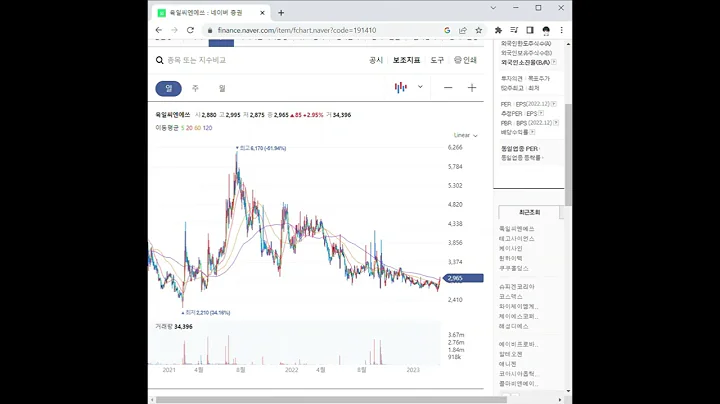Screen dimensions: 720x404
Task: Click the Google icon in the address bar
Action: (447, 30)
